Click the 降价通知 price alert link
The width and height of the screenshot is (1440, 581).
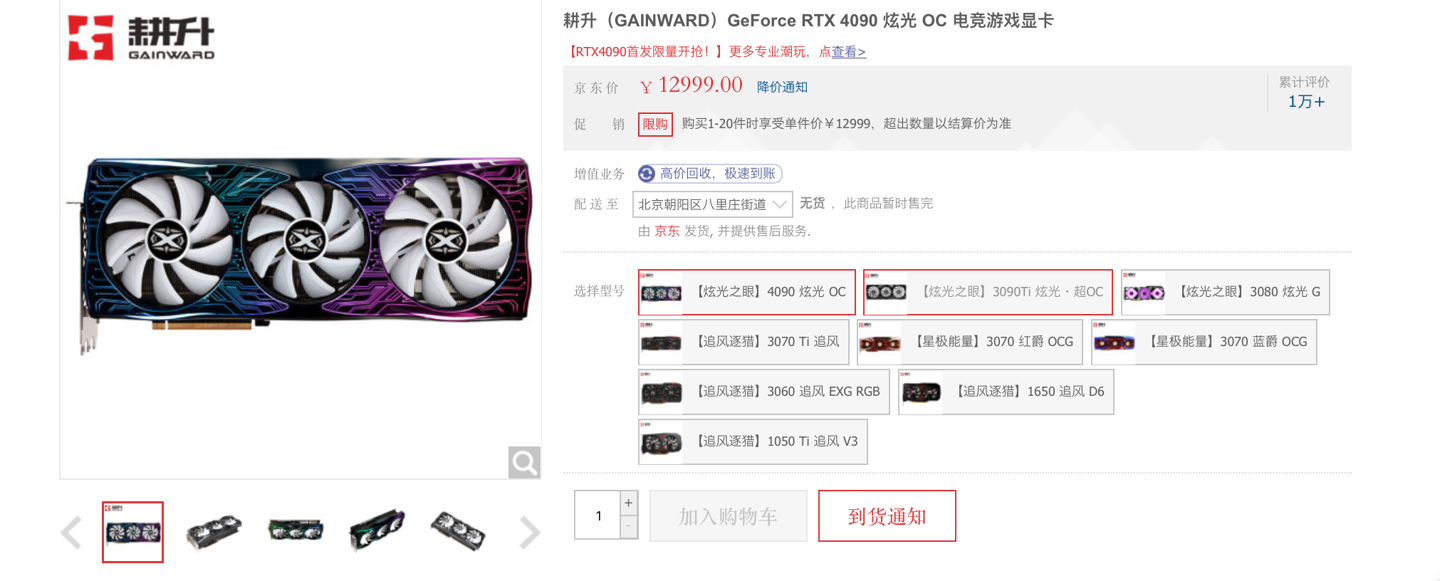782,87
